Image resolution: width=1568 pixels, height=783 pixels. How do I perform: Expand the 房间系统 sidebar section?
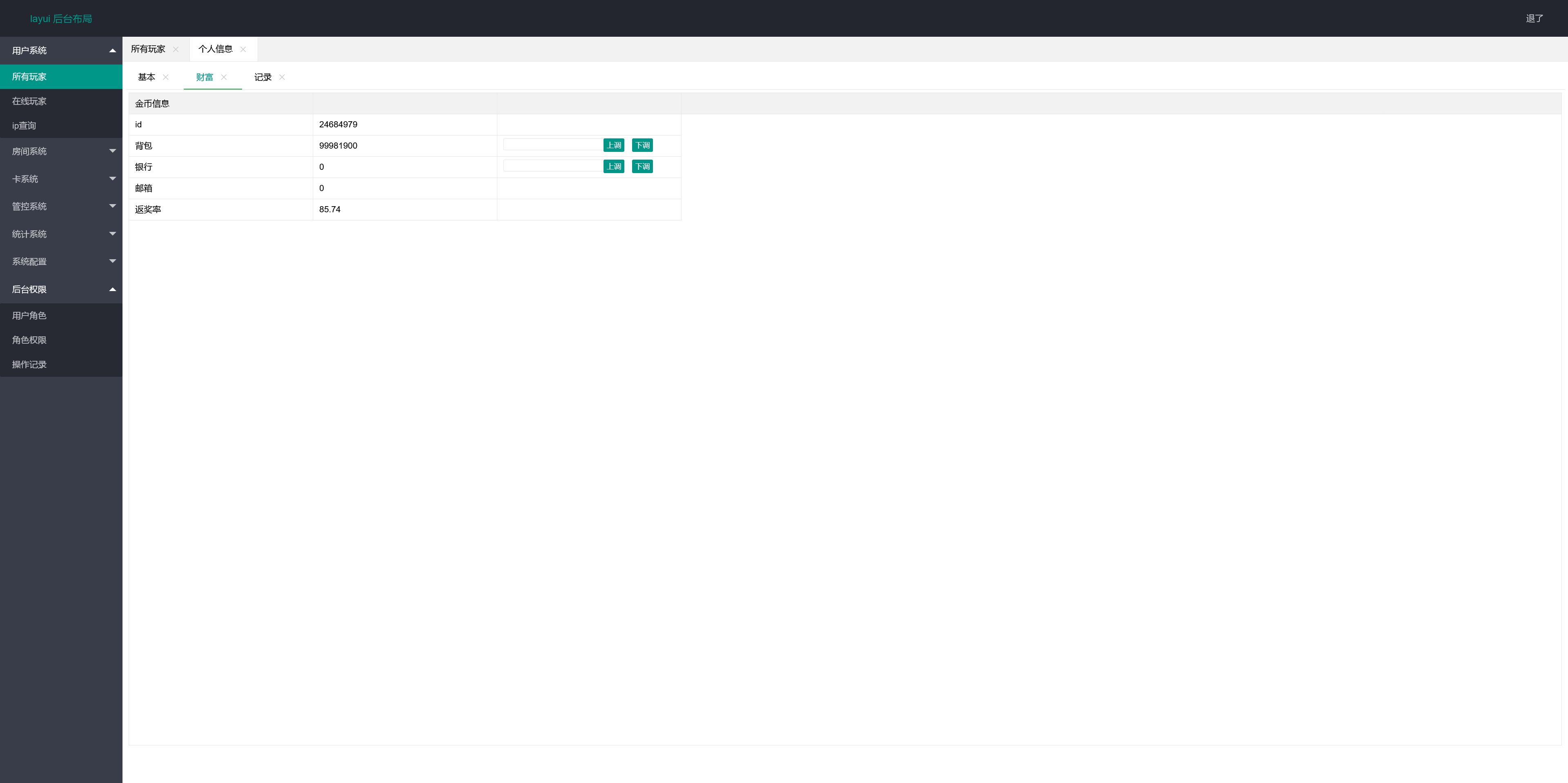[x=61, y=151]
